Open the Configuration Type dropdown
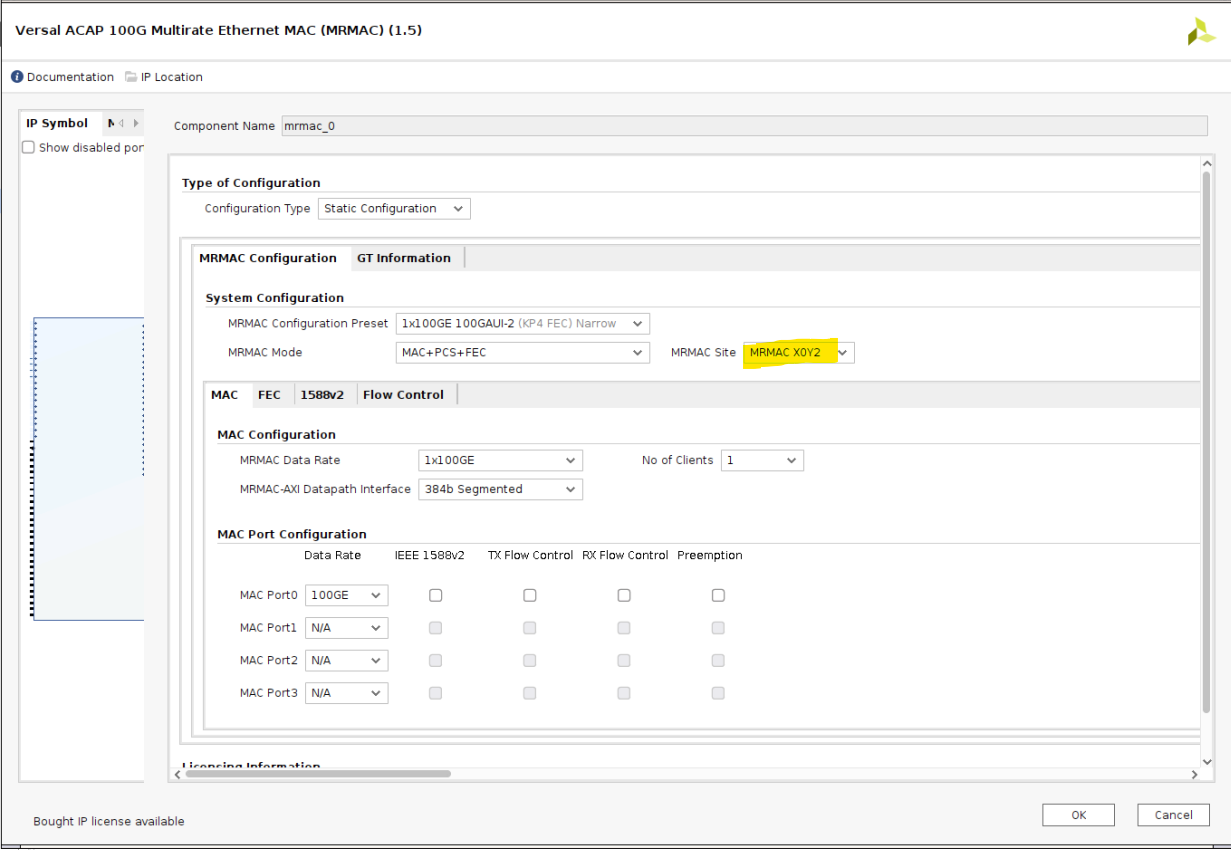Viewport: 1231px width, 850px height. [x=394, y=209]
